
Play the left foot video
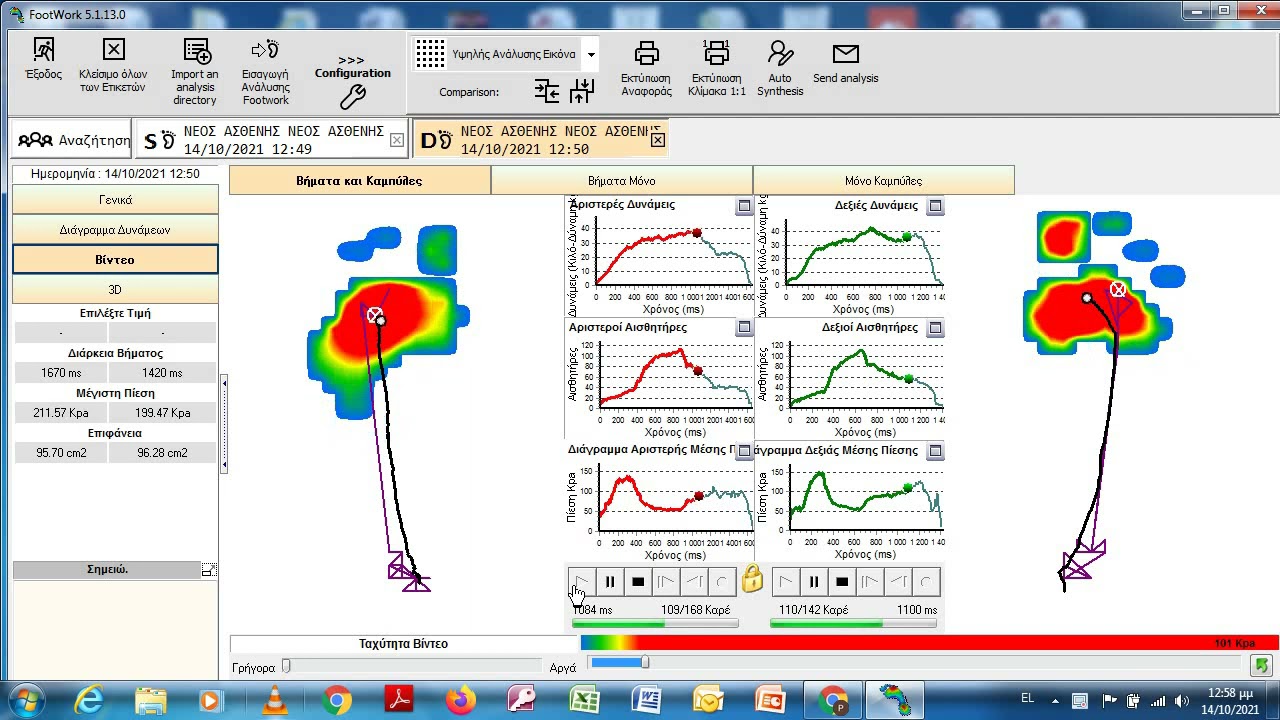pyautogui.click(x=582, y=582)
